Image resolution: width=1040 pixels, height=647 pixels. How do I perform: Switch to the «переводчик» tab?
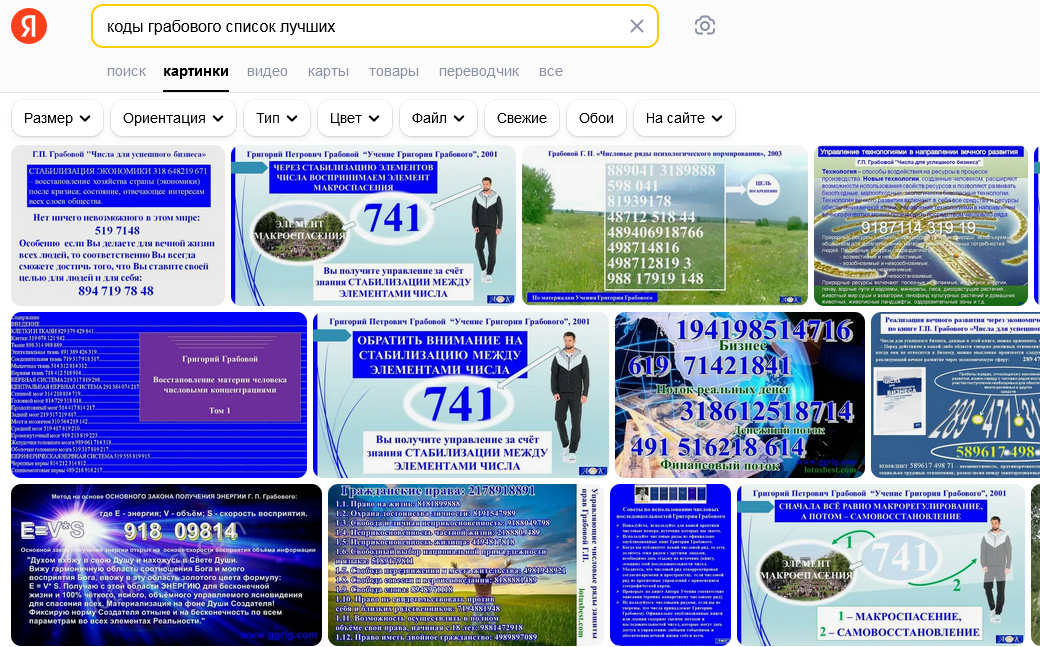click(479, 72)
